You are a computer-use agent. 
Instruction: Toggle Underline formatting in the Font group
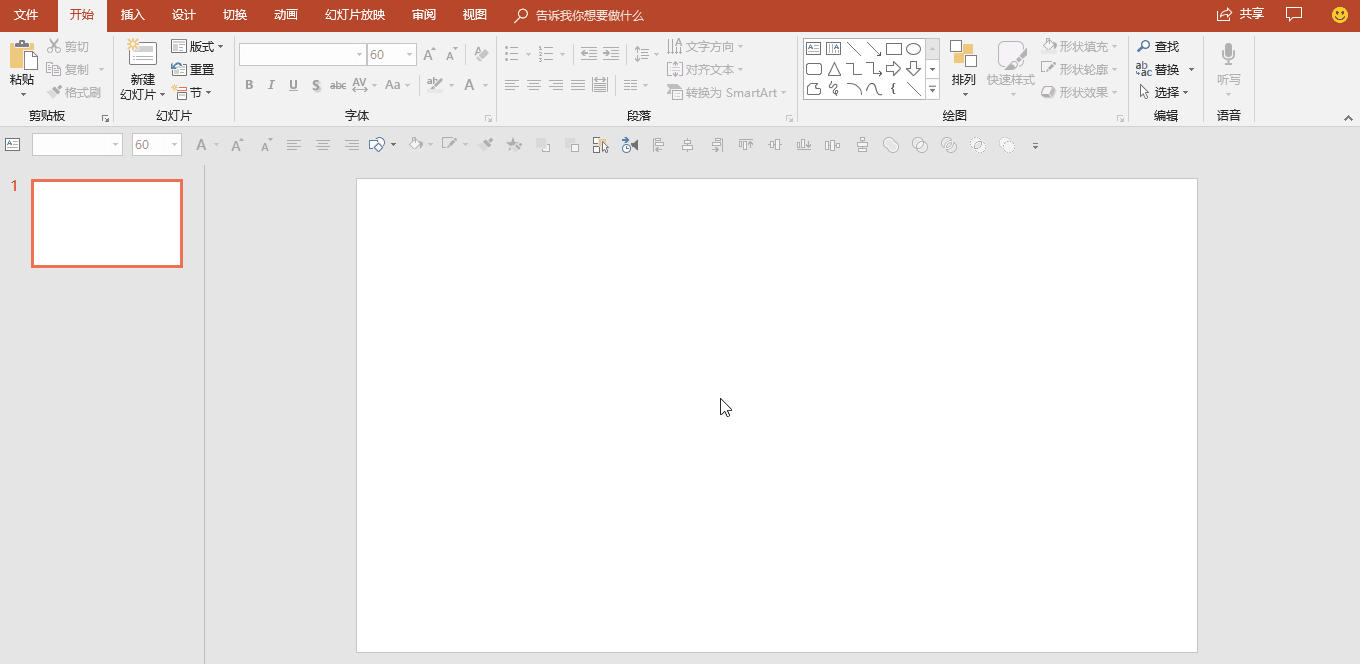pyautogui.click(x=293, y=85)
